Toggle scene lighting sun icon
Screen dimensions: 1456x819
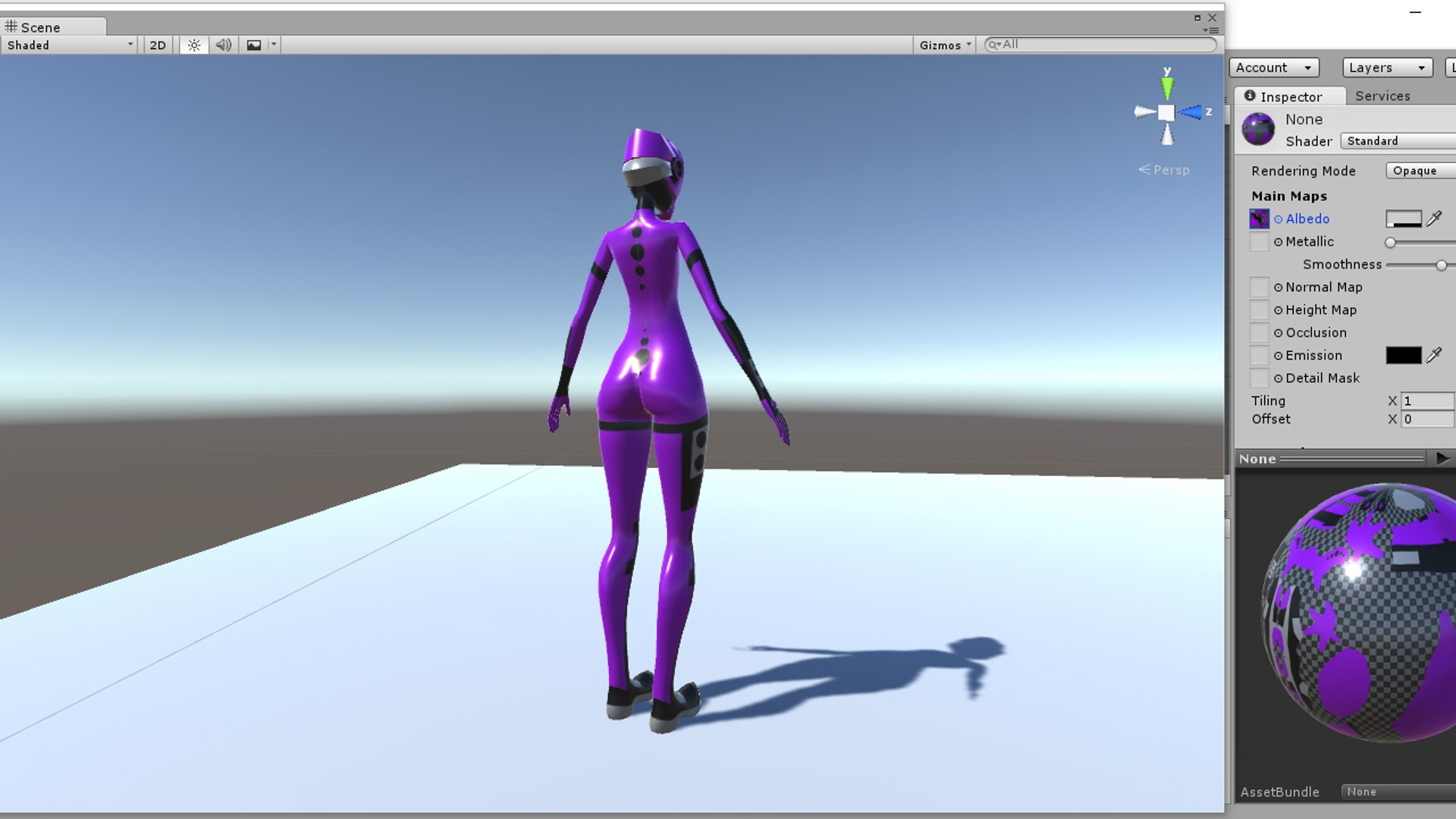click(x=194, y=45)
